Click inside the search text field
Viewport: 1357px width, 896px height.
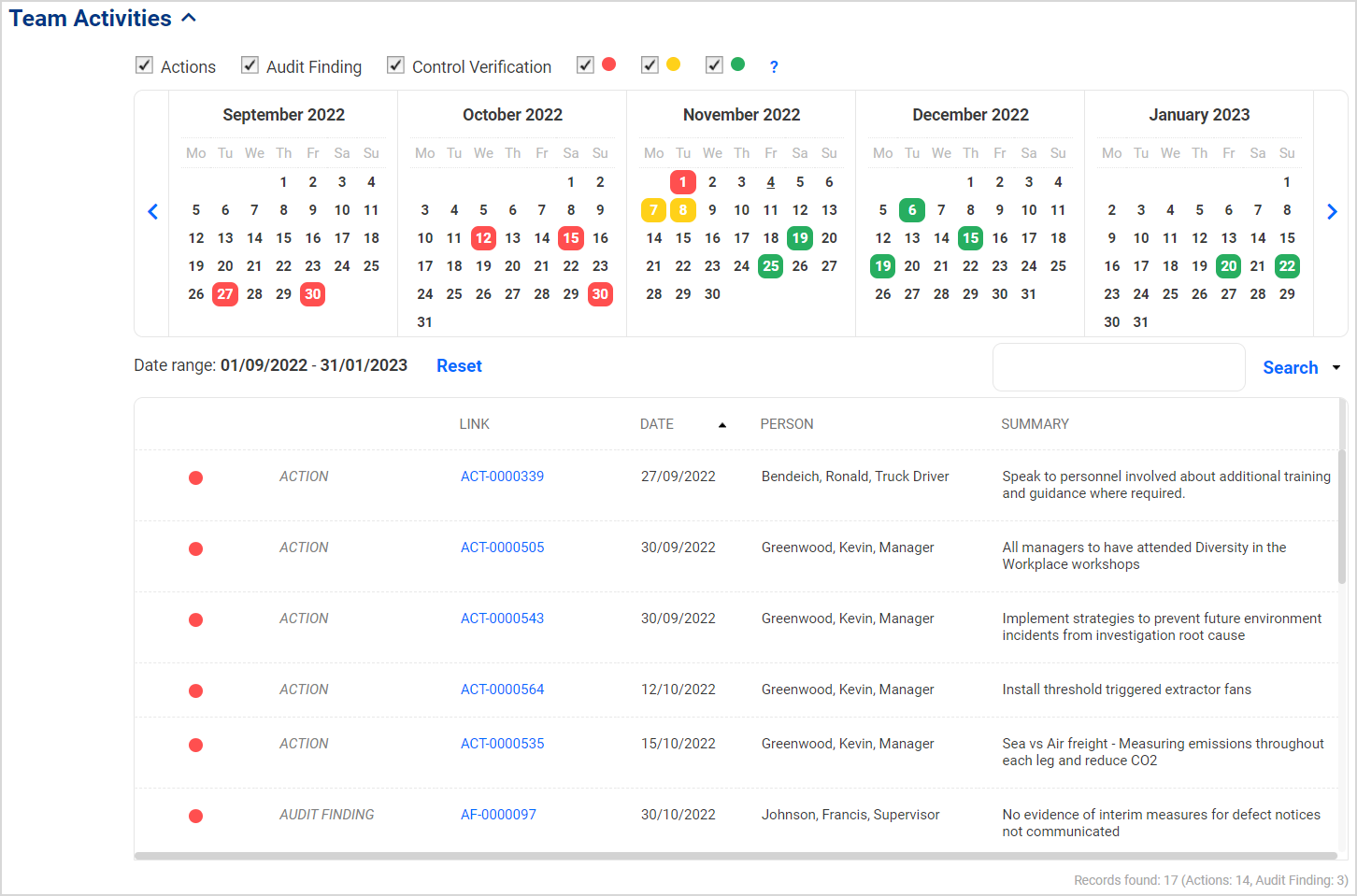(x=1118, y=366)
